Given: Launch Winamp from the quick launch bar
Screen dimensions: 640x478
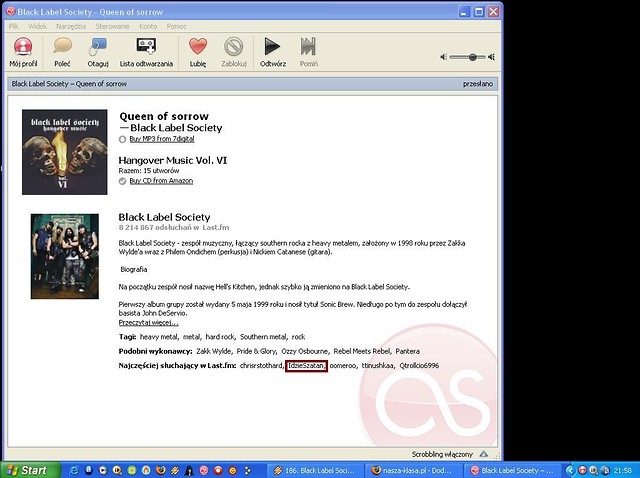Looking at the screenshot, I should pyautogui.click(x=175, y=470).
